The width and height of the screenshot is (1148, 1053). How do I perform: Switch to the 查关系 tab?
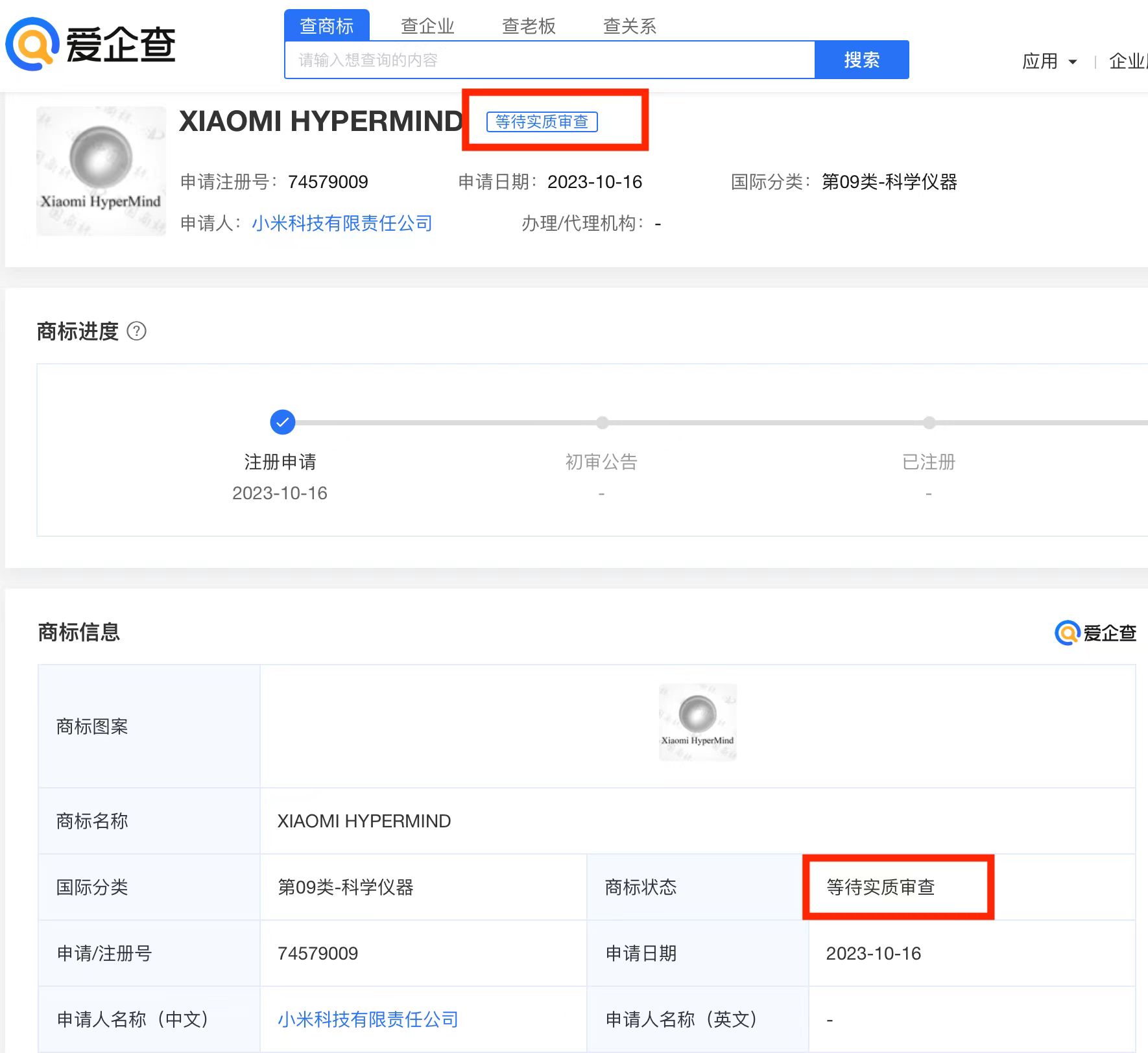tap(628, 25)
